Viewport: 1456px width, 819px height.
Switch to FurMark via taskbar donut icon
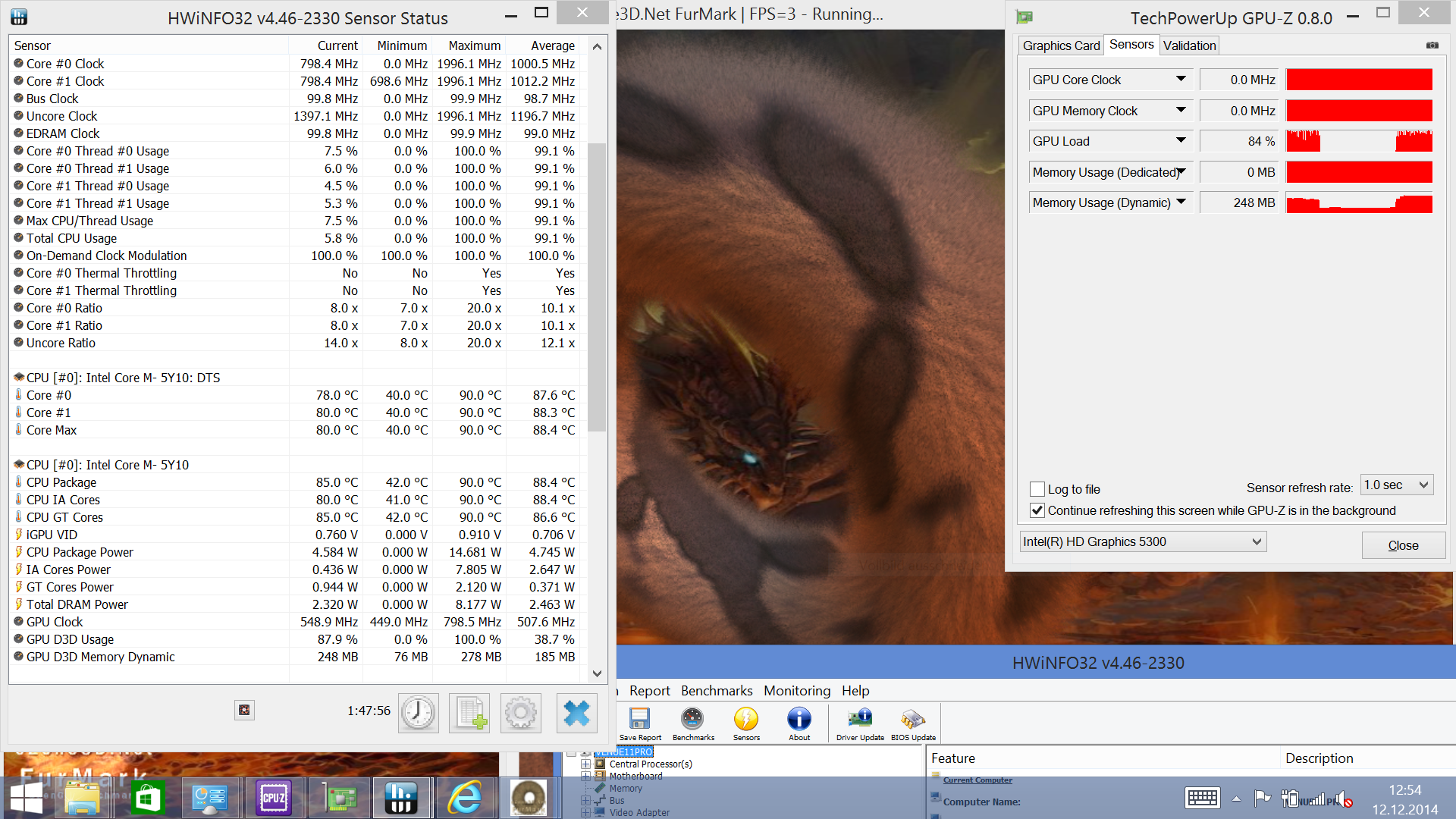529,798
